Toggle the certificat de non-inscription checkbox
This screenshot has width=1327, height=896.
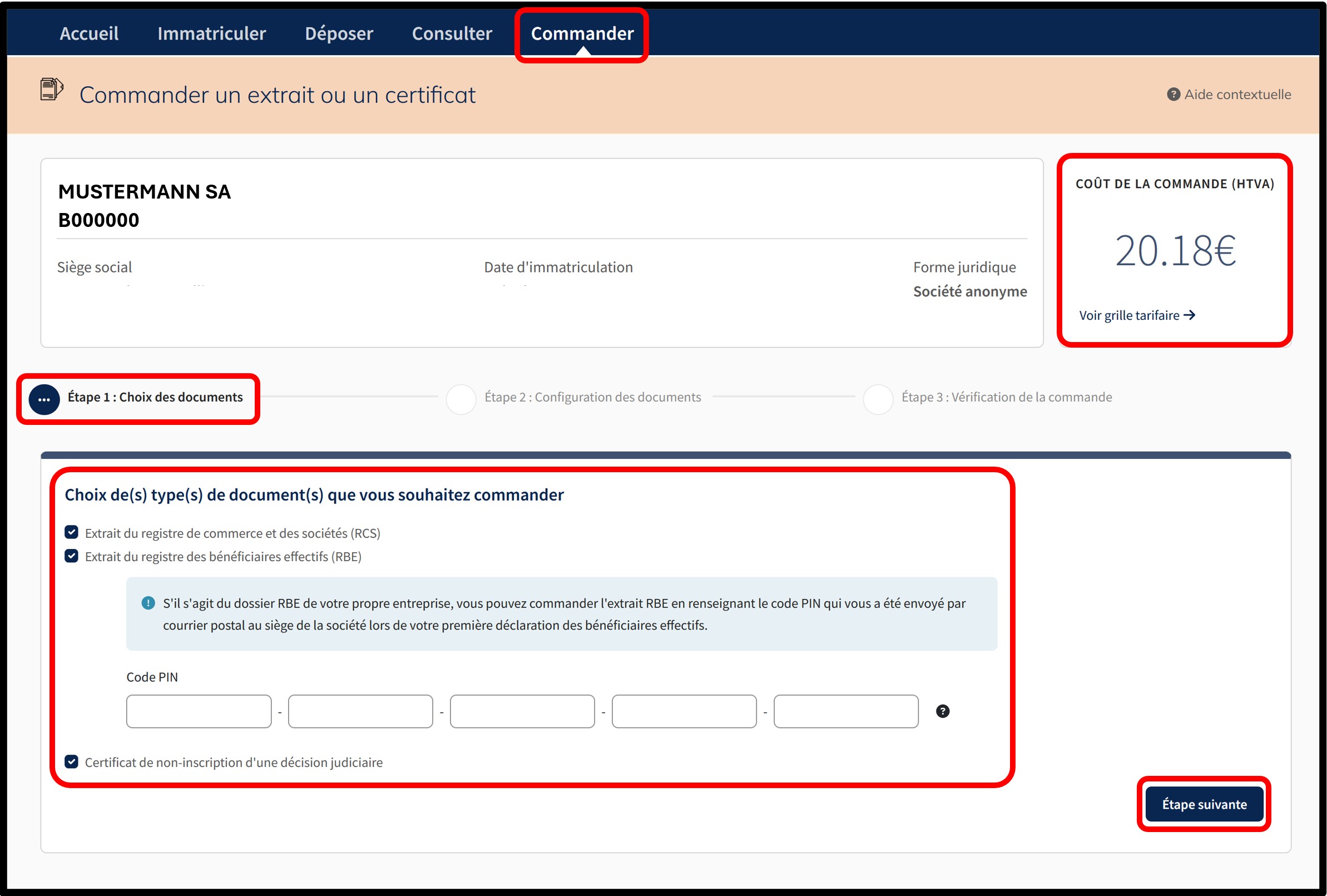[x=71, y=761]
